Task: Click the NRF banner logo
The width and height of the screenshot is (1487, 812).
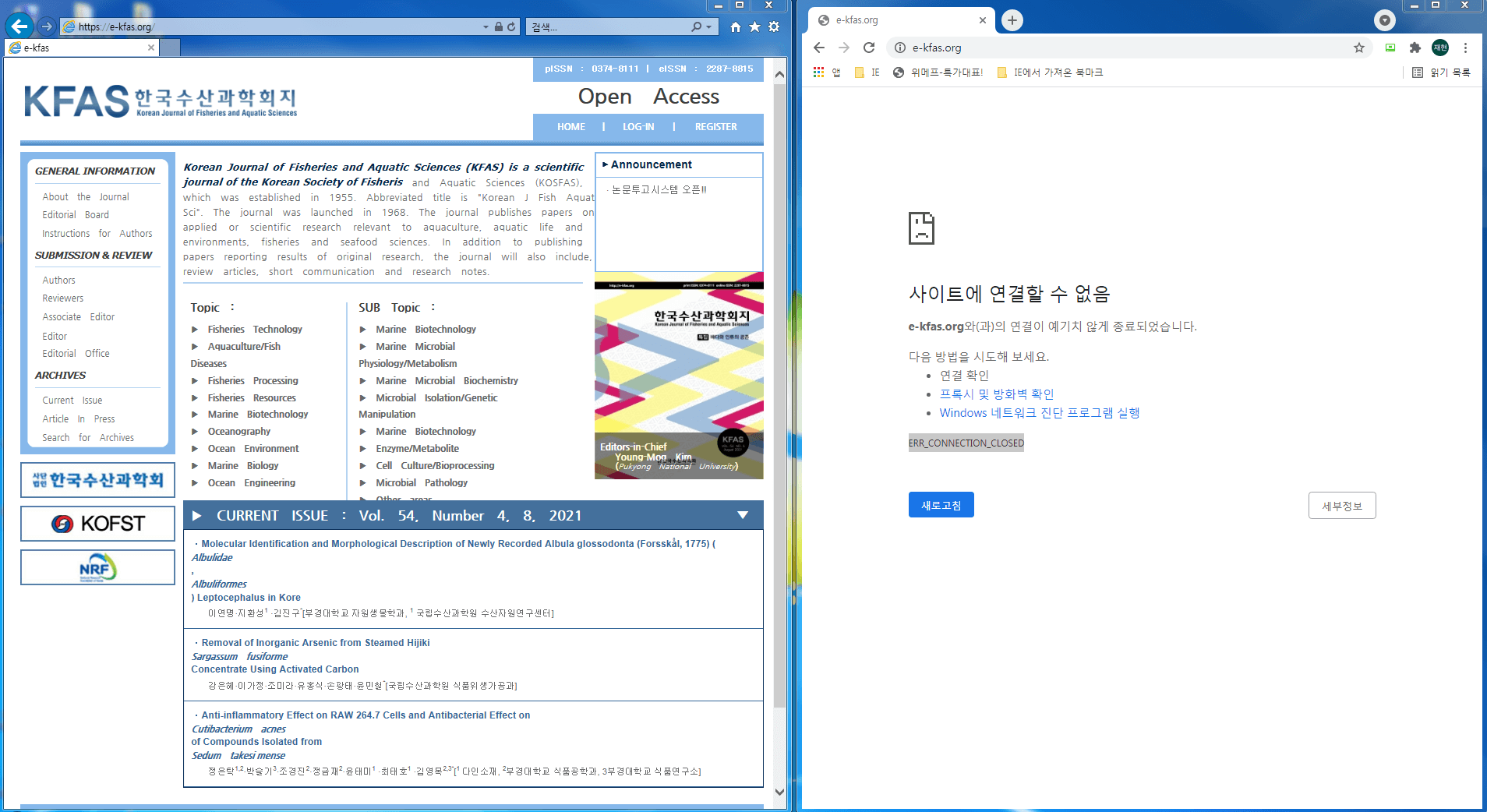Action: [x=97, y=567]
